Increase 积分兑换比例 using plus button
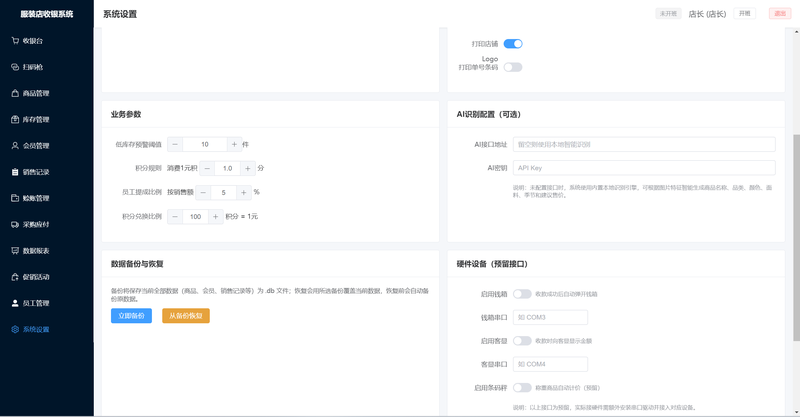Screen dimensions: 800x417 coord(216,216)
